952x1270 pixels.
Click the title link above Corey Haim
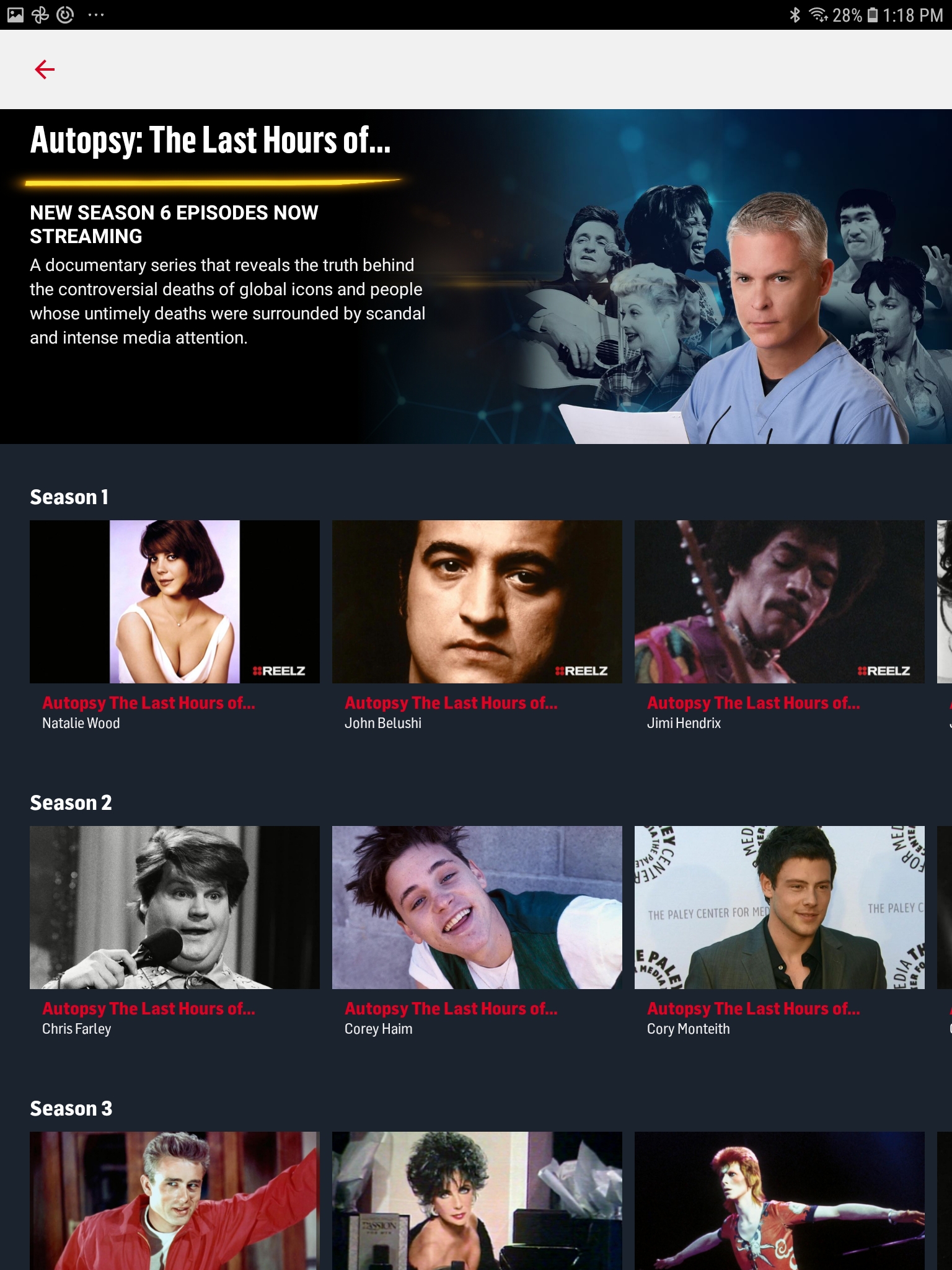(x=451, y=1008)
